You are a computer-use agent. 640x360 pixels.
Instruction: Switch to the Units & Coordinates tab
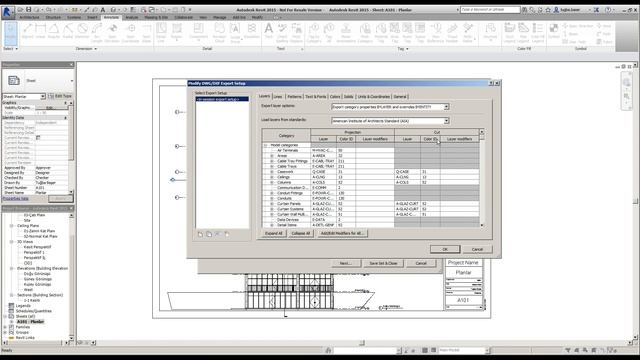click(373, 97)
